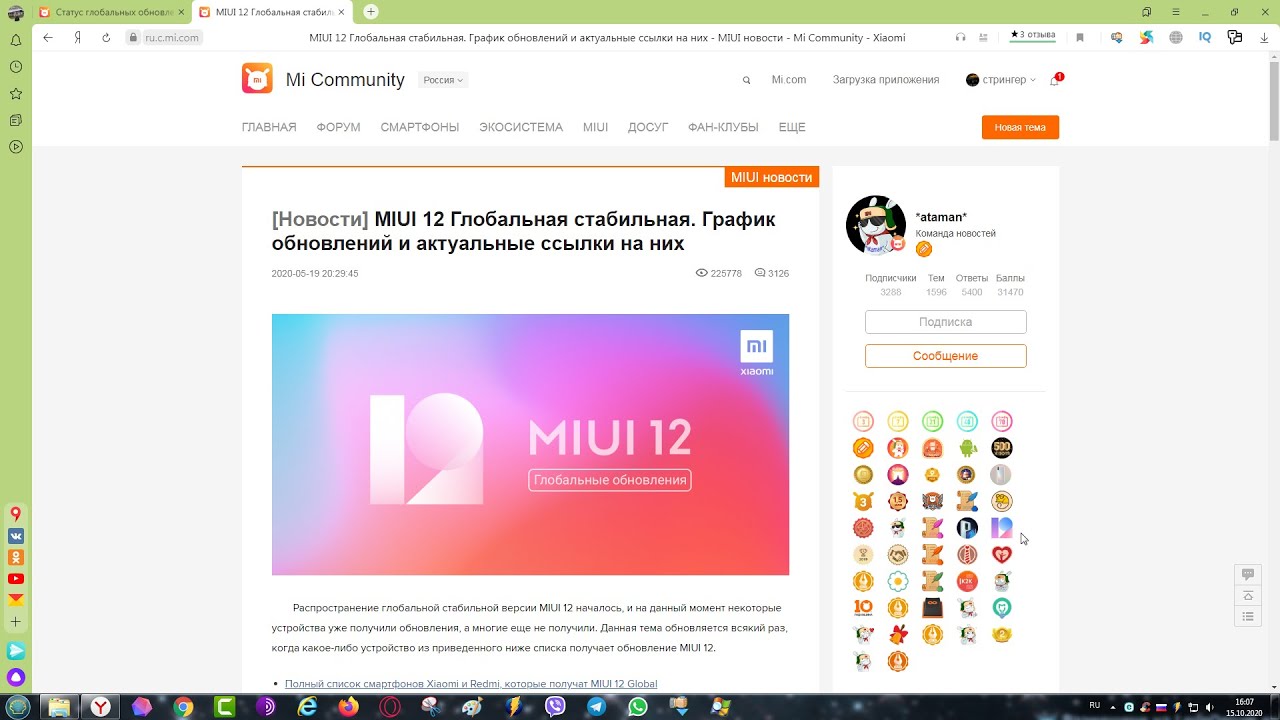Click the comments count 3126
Screen dimensions: 1280x720
tap(771, 273)
